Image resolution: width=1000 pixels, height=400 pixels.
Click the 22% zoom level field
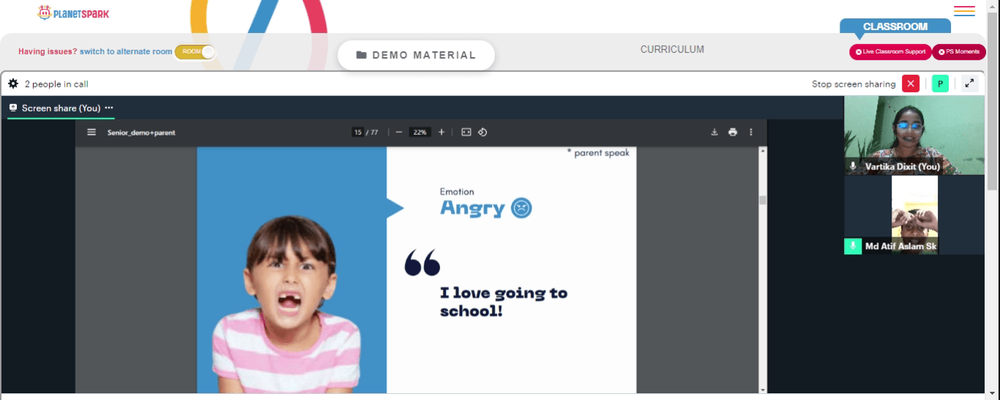420,132
